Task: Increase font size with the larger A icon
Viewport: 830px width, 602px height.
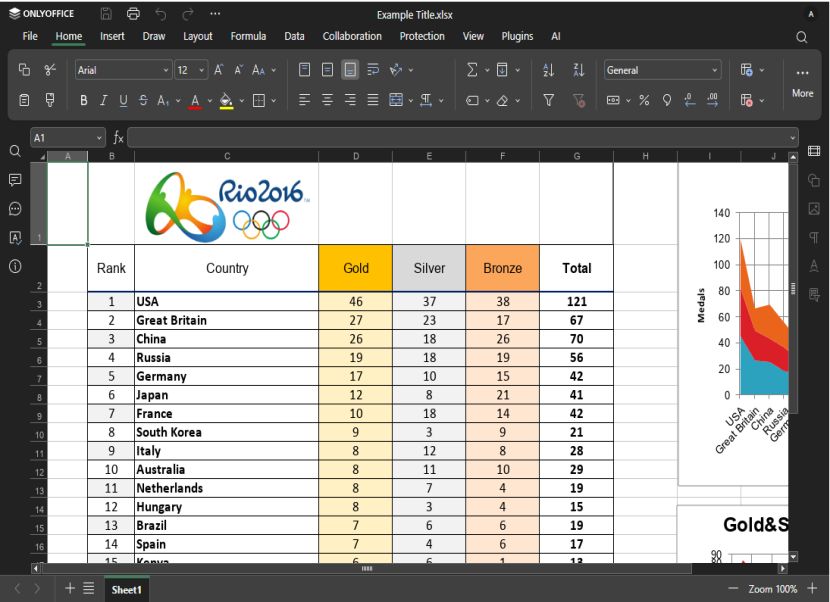Action: point(218,70)
